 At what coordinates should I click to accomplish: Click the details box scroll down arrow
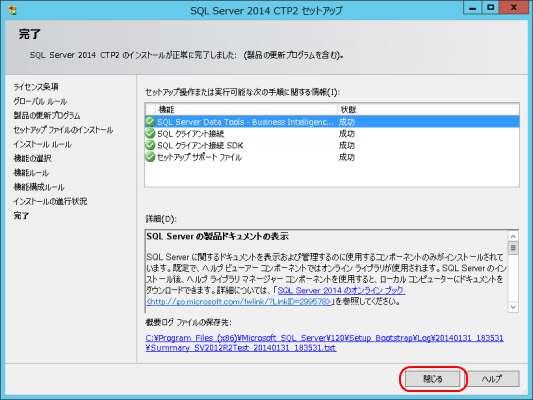pyautogui.click(x=513, y=307)
